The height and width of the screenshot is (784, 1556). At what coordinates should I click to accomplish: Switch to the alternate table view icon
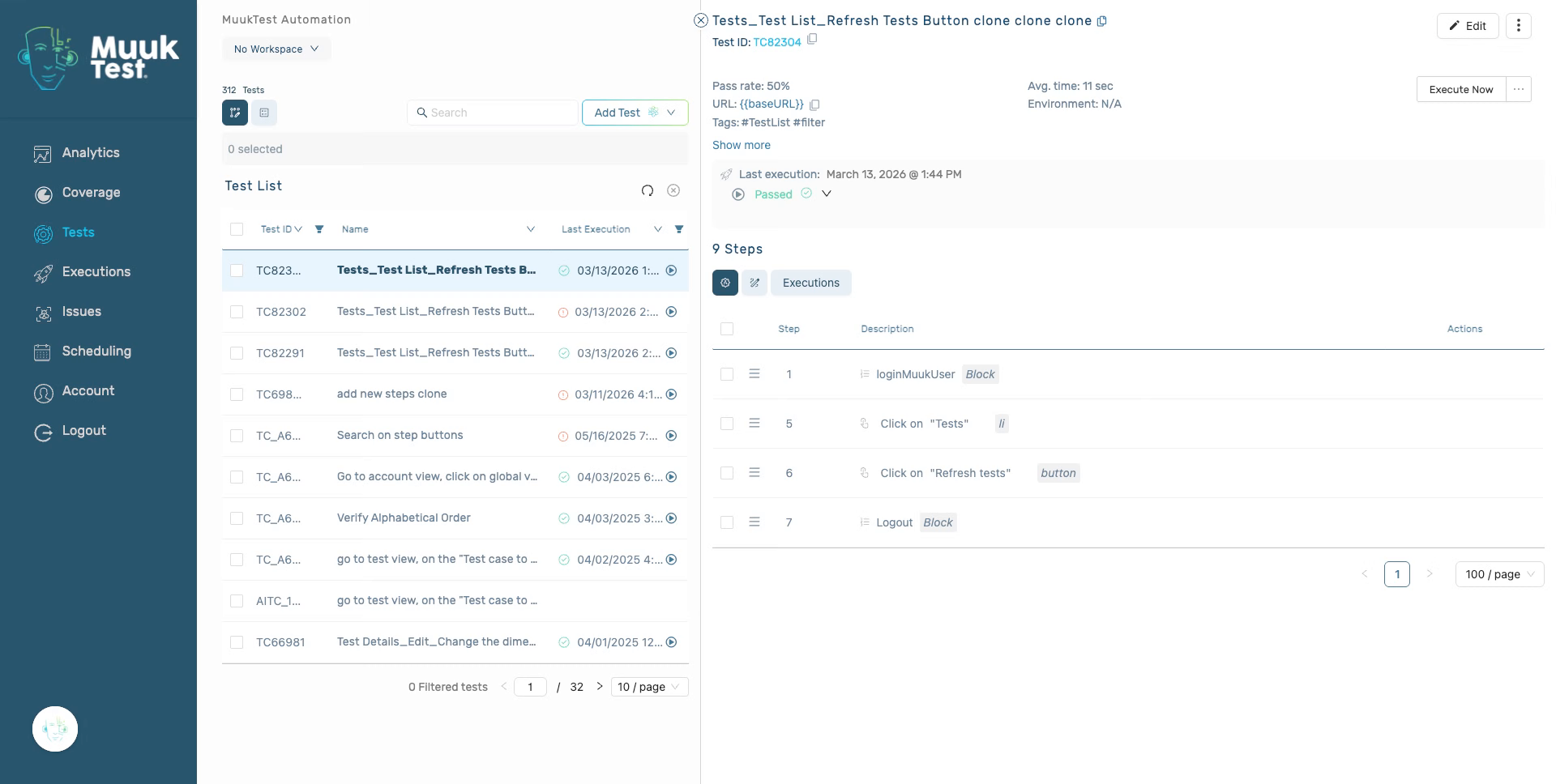coord(264,113)
